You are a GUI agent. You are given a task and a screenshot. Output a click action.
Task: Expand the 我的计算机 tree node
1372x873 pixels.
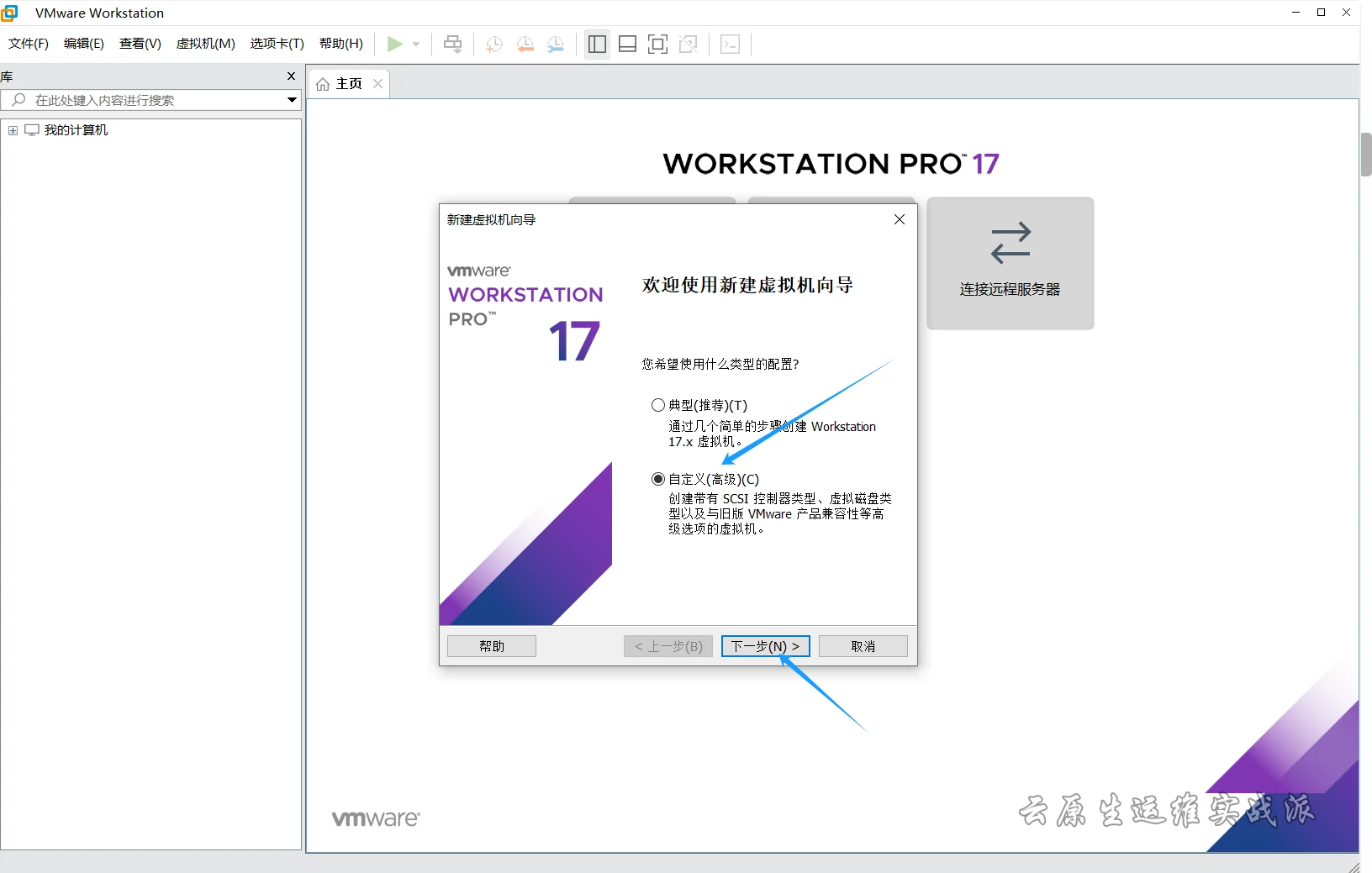(13, 130)
